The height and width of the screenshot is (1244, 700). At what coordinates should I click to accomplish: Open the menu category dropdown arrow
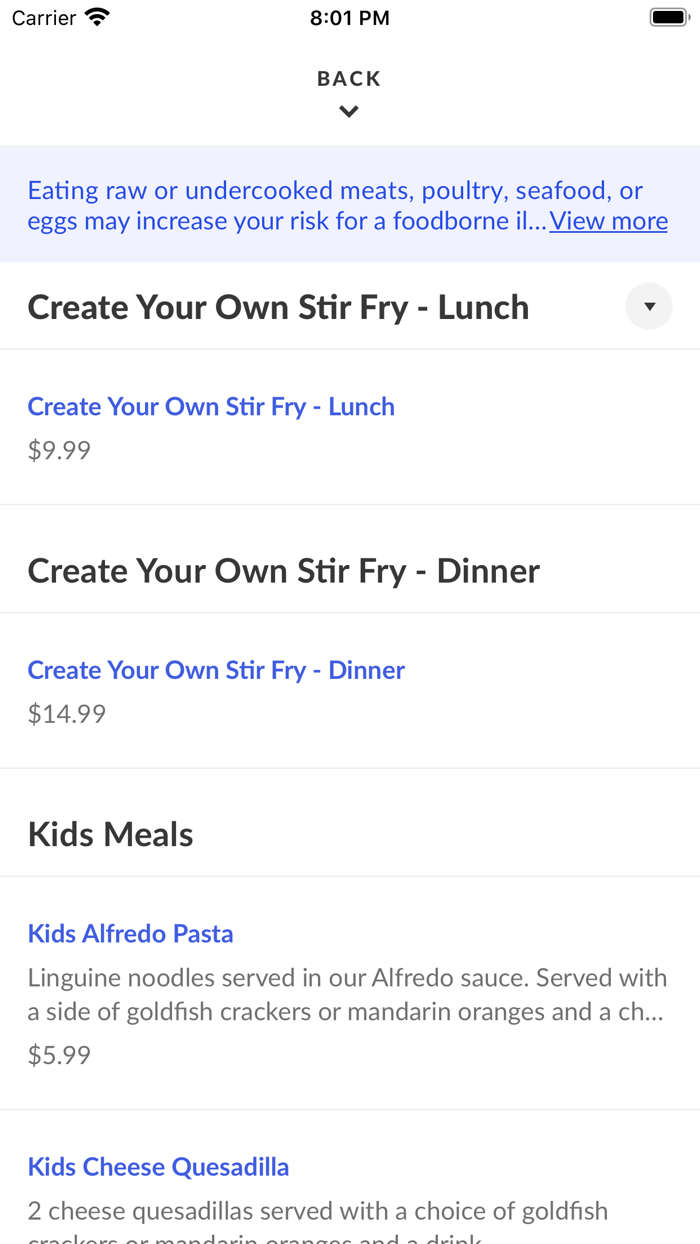(649, 307)
